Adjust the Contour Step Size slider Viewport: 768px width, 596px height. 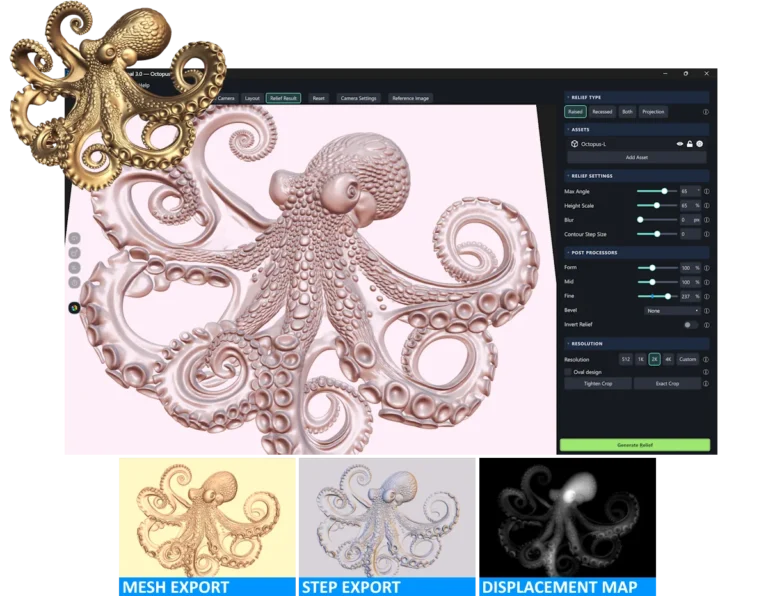pos(656,234)
